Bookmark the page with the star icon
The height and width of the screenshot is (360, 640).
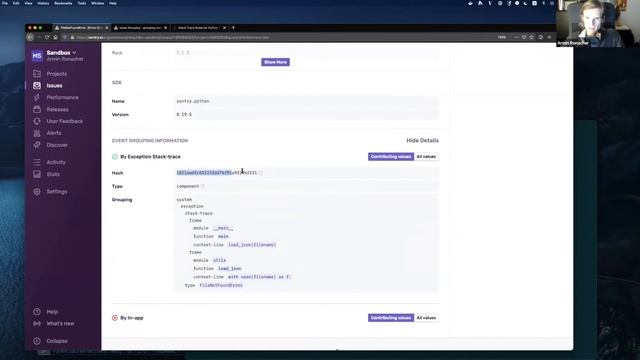531,37
